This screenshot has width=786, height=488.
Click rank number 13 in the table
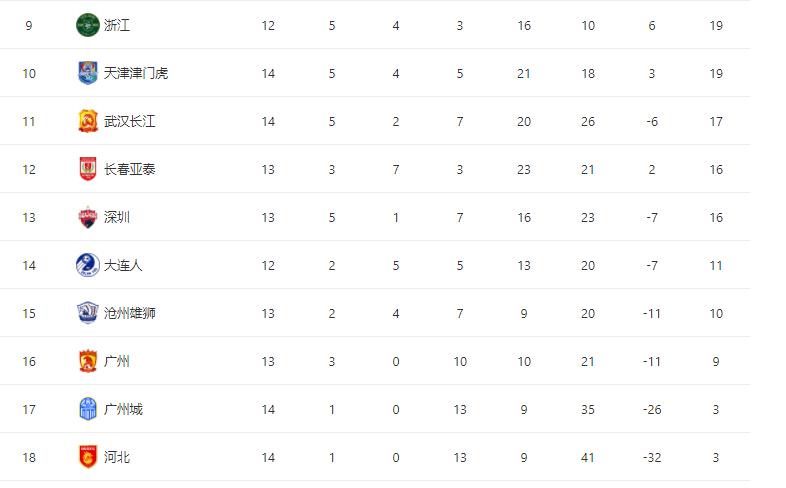[x=29, y=217]
